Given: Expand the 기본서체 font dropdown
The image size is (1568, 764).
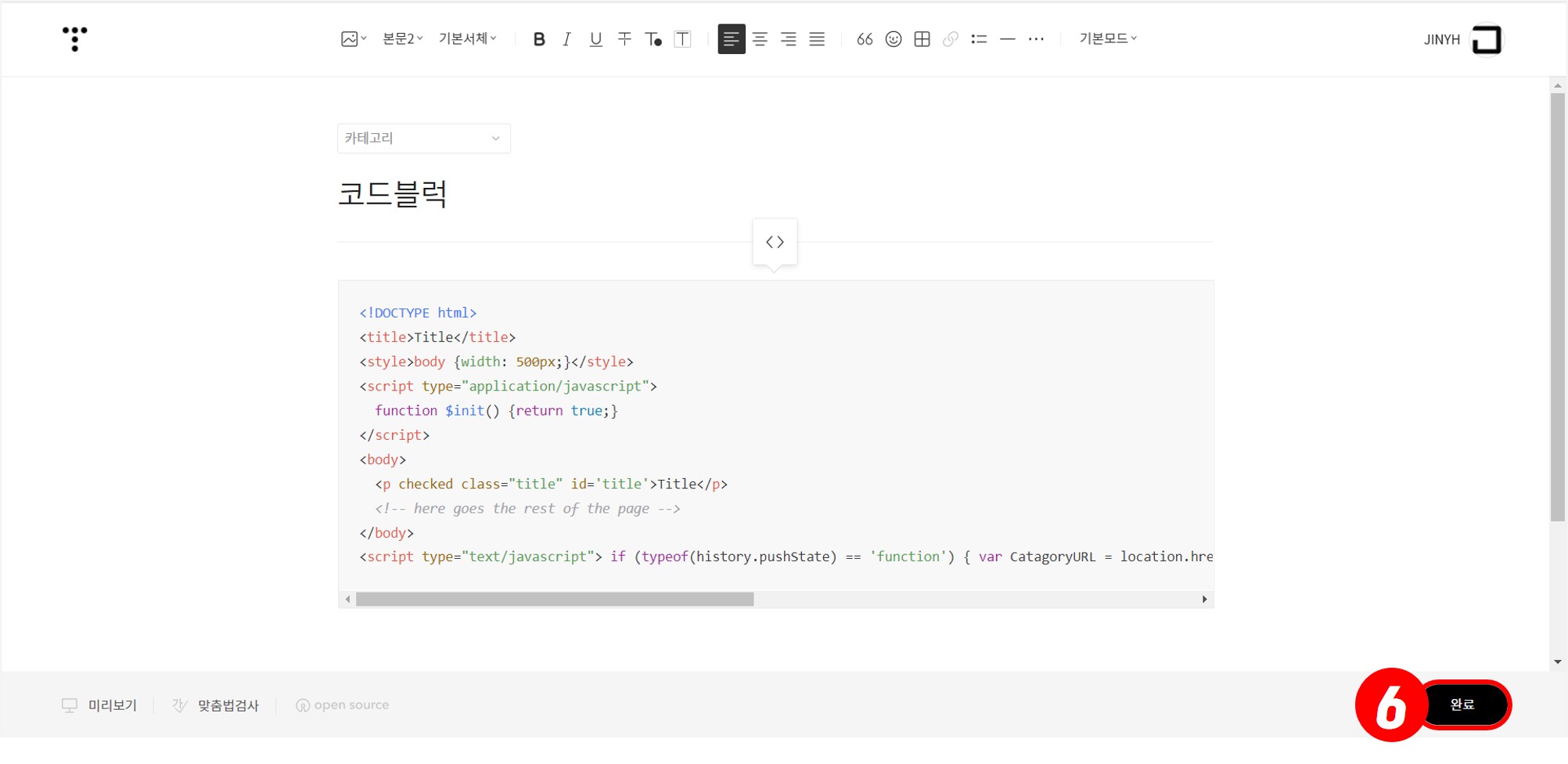Looking at the screenshot, I should (468, 38).
